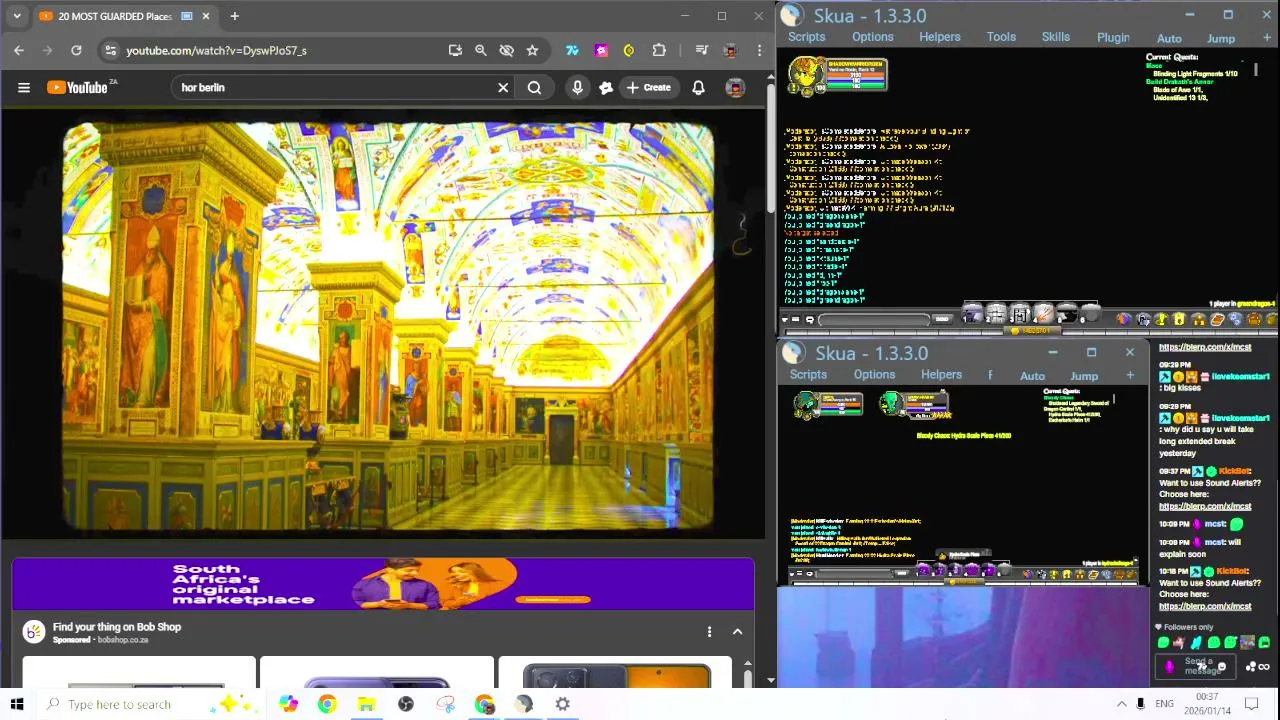Reload the YouTube page

76,50
